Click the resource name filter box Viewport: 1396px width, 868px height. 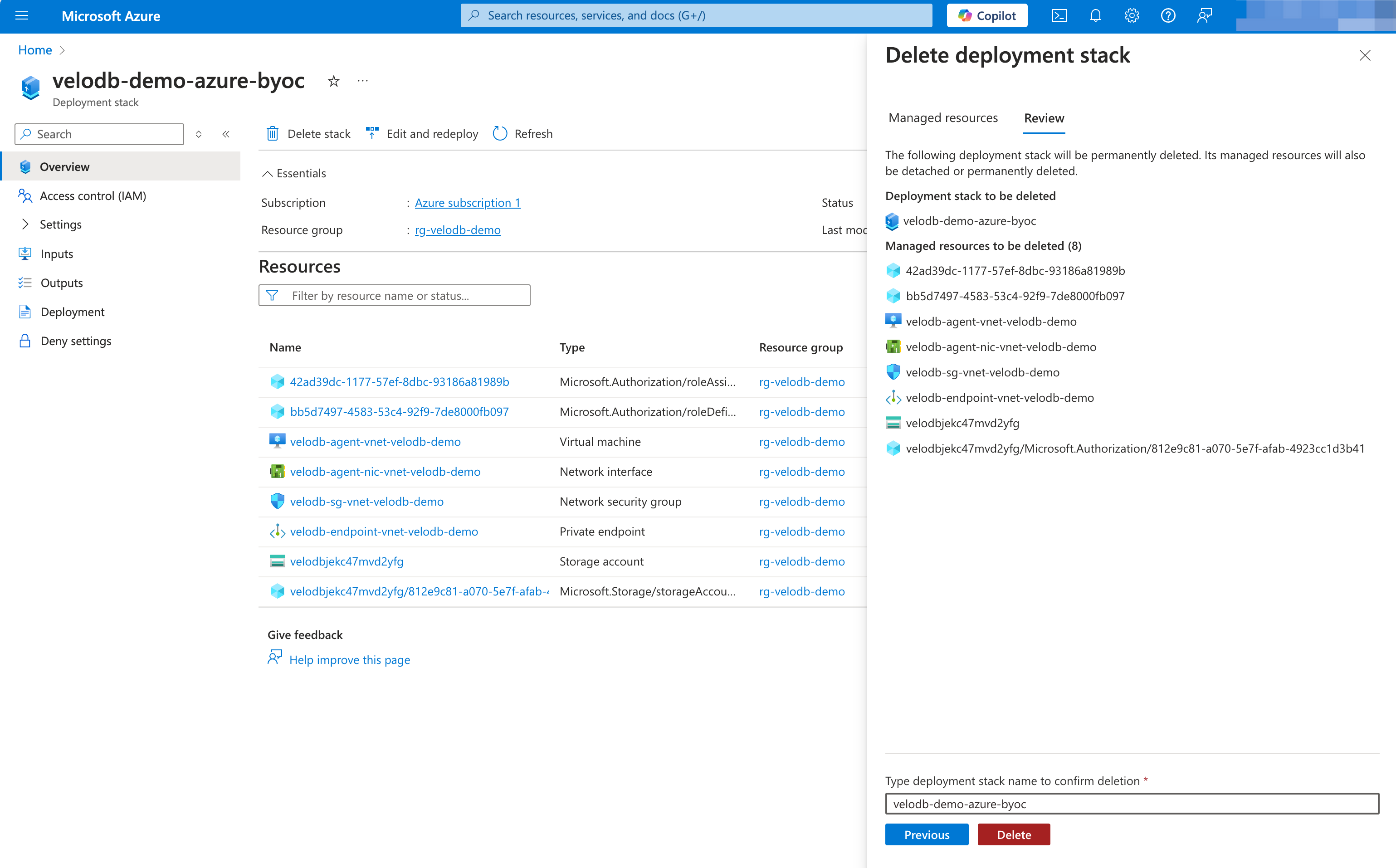pos(394,296)
